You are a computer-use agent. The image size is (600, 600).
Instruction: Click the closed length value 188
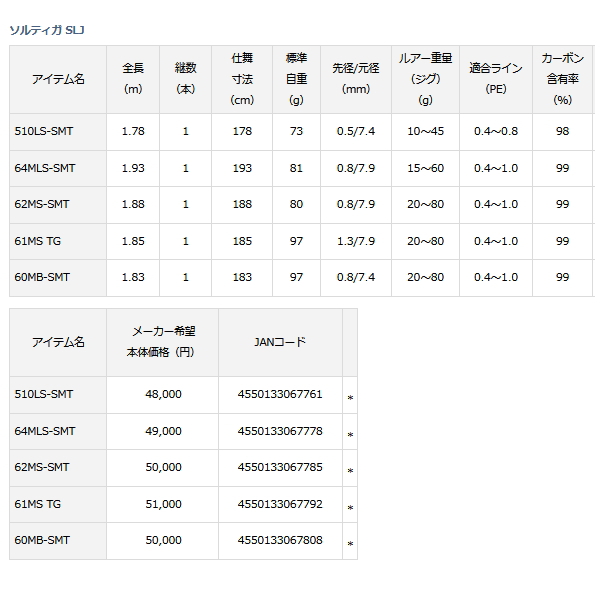(x=242, y=204)
